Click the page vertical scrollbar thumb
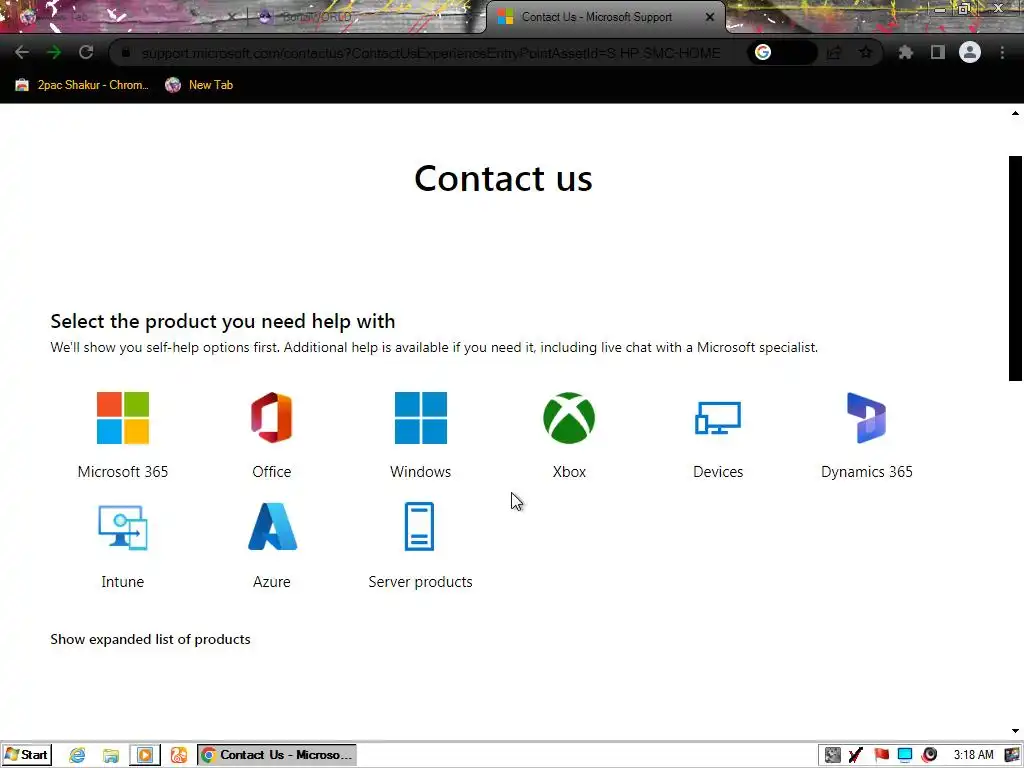Screen dimensions: 1024x768 click(1015, 268)
